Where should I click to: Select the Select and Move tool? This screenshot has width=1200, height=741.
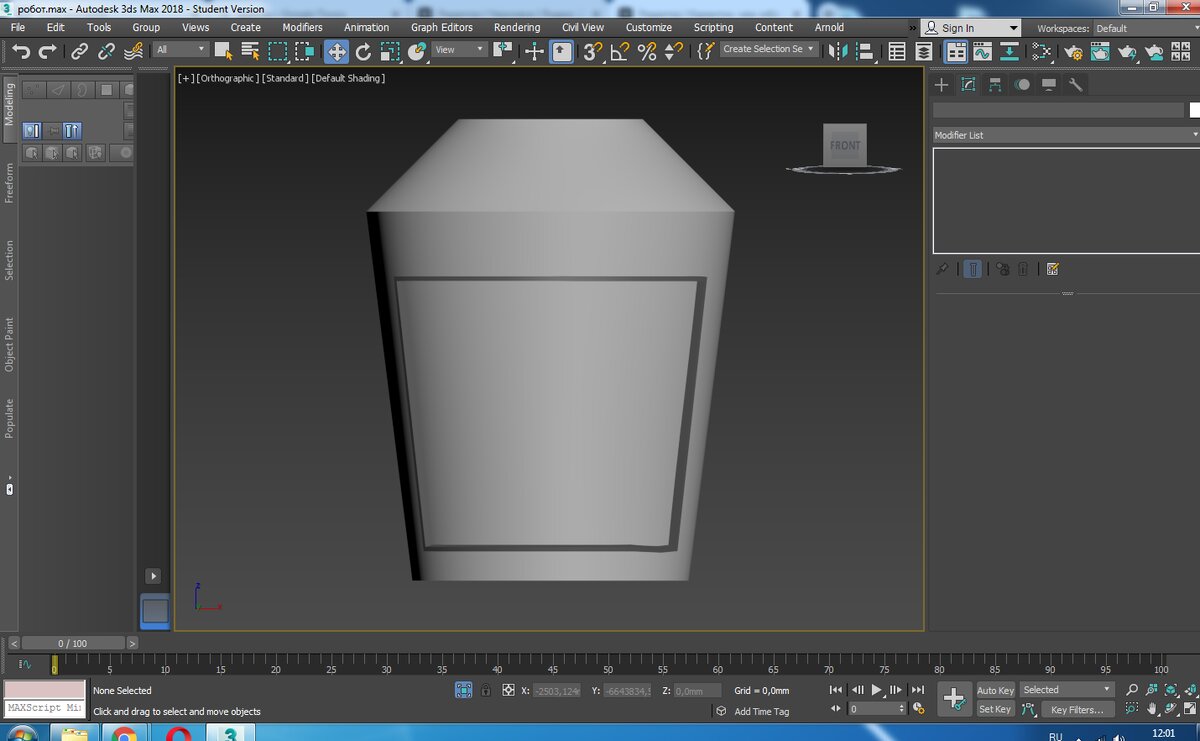pyautogui.click(x=336, y=51)
